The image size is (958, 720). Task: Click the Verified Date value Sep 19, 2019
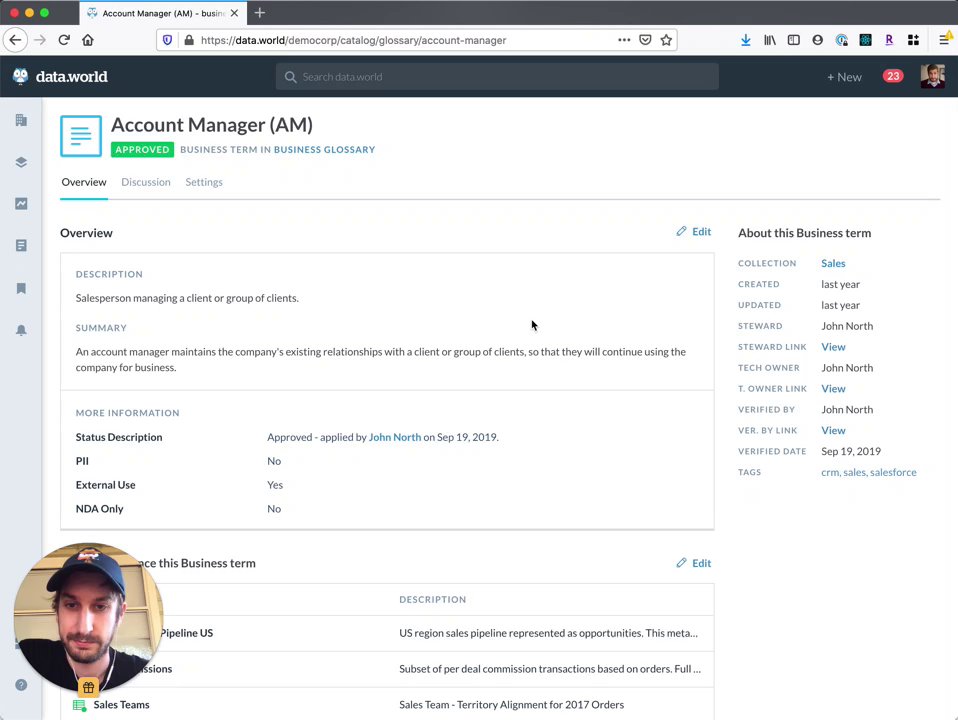click(x=851, y=452)
